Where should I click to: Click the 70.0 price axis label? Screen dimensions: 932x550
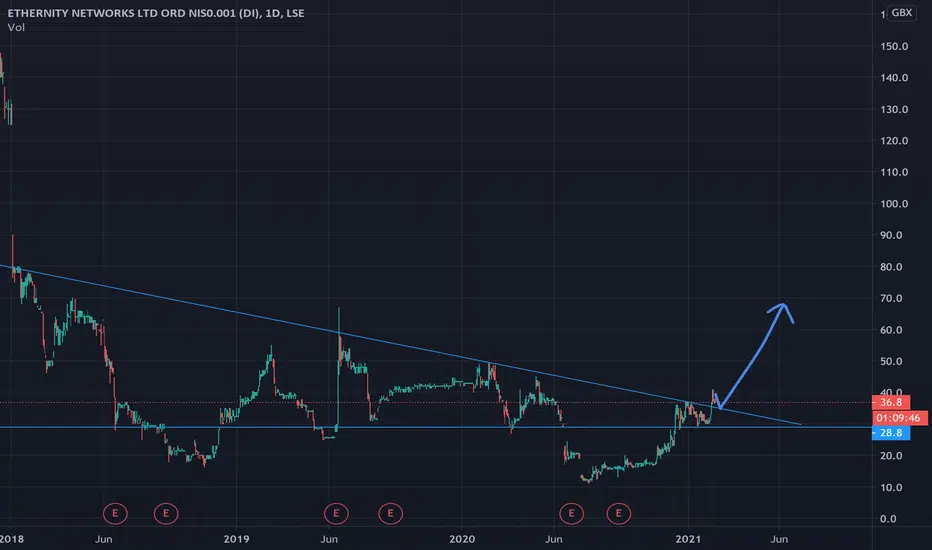point(891,298)
